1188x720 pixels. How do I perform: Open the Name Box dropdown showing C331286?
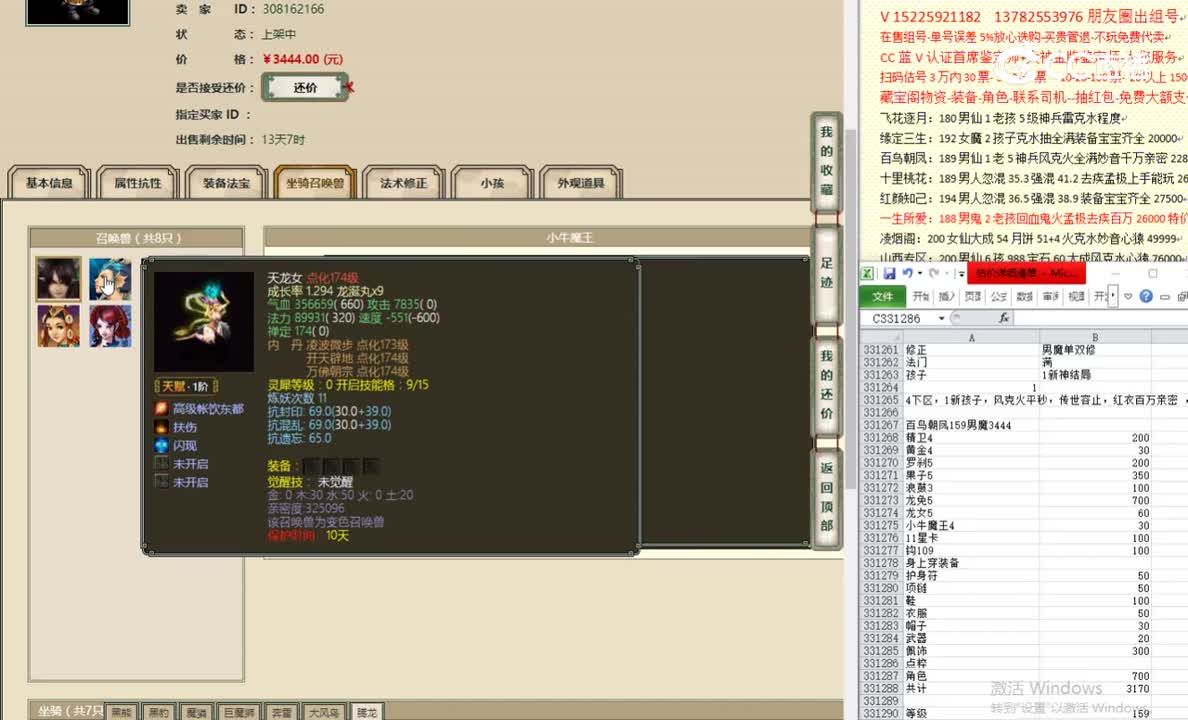[x=940, y=317]
